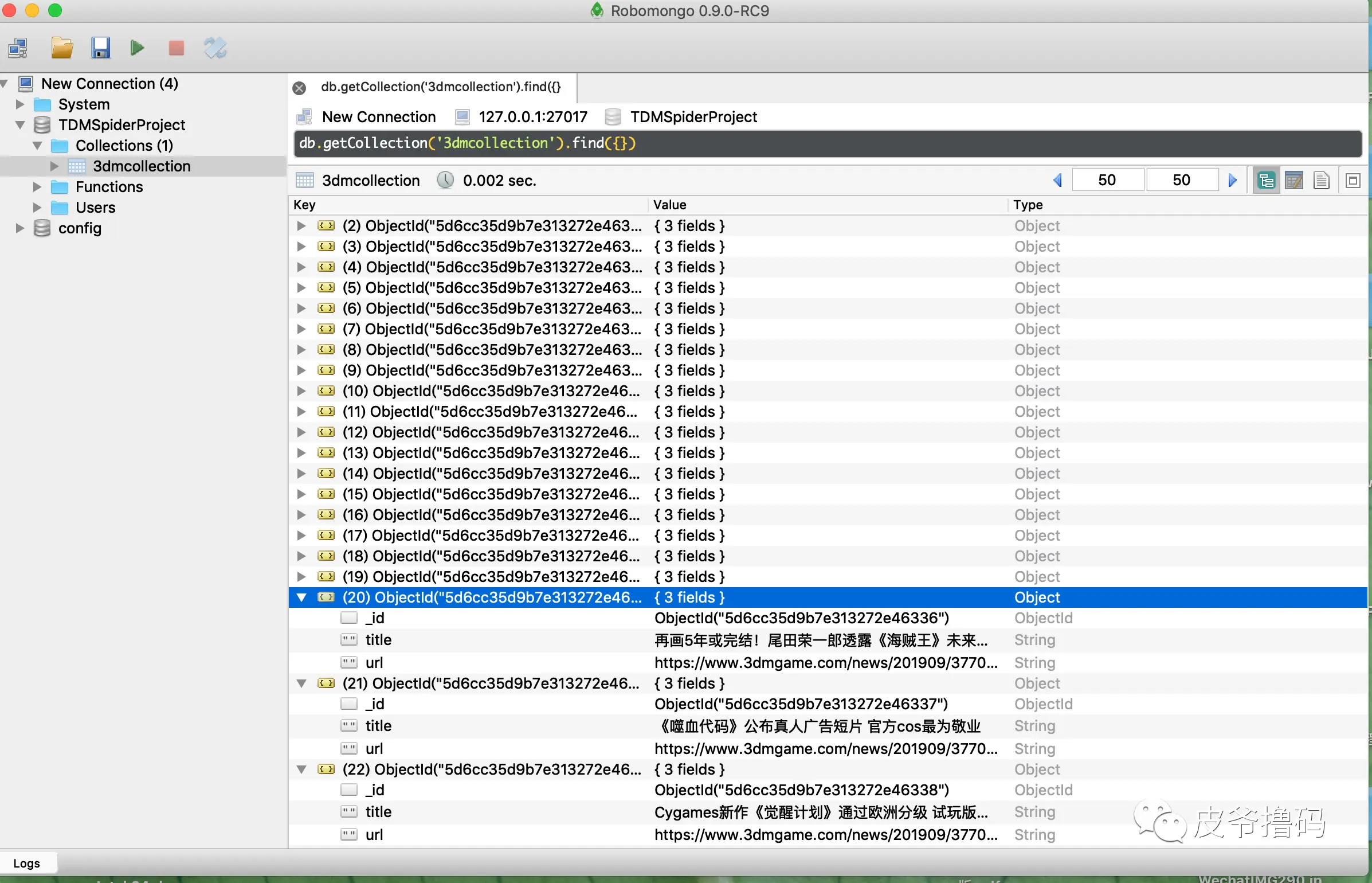1372x883 pixels.
Task: Click the maximize output panel icon
Action: click(x=1353, y=181)
